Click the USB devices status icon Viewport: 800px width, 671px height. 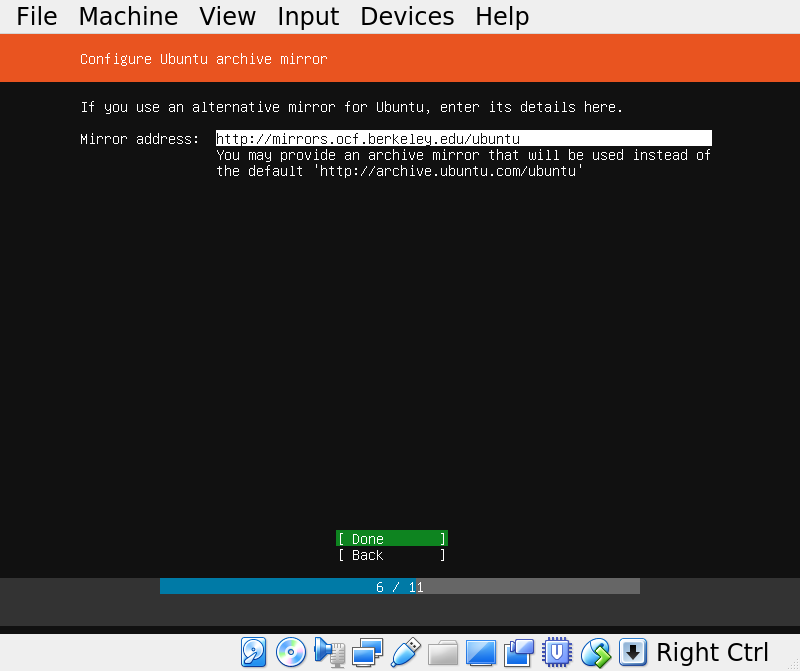click(x=405, y=651)
